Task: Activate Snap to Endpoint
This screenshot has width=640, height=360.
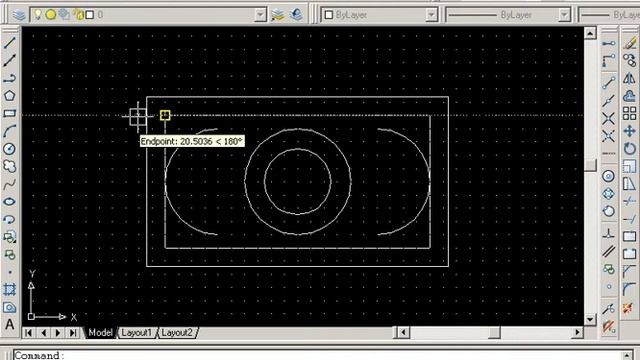Action: click(609, 83)
